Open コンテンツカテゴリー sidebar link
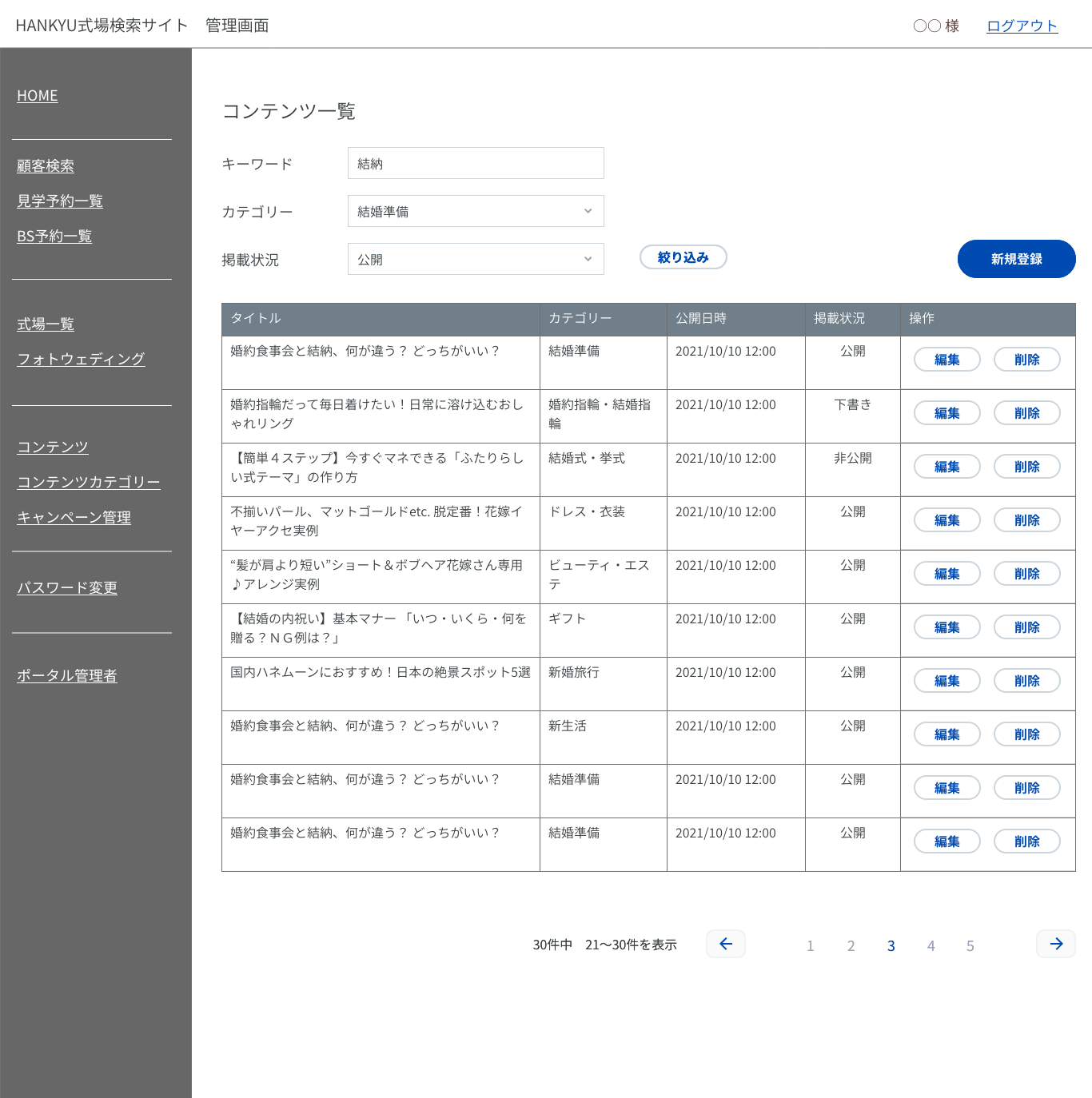The height and width of the screenshot is (1098, 1092). tap(89, 483)
